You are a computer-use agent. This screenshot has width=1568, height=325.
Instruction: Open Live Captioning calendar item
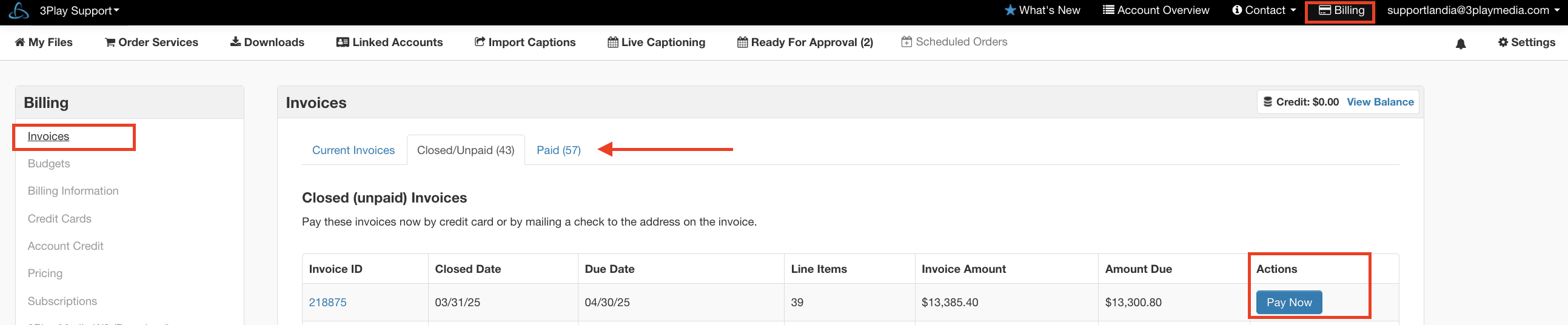pos(656,42)
